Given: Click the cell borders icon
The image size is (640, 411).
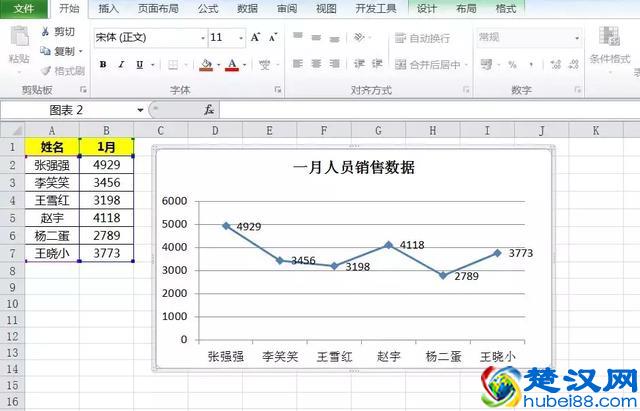Looking at the screenshot, I should pyautogui.click(x=173, y=64).
